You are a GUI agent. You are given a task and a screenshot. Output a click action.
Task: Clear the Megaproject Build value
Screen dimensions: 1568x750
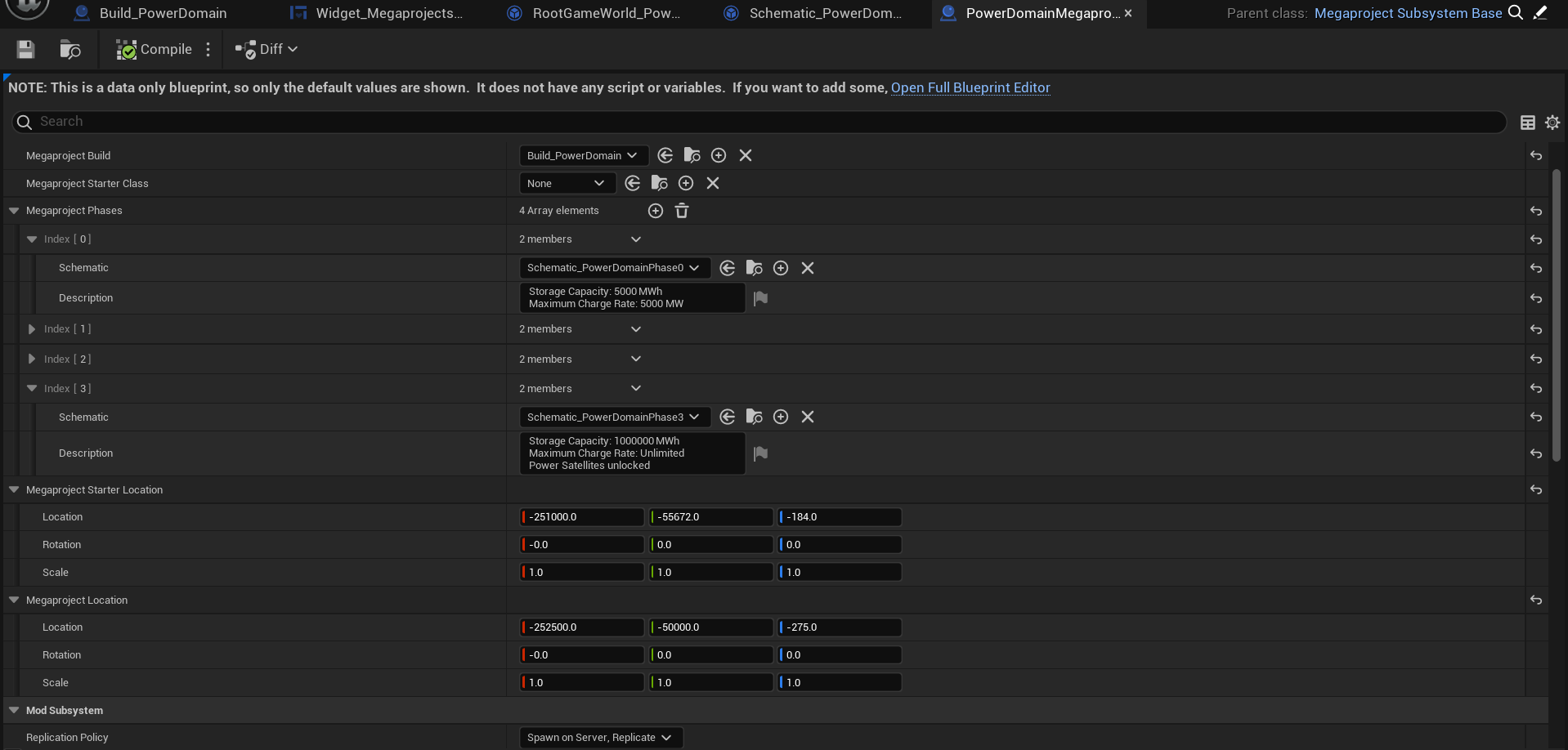point(746,155)
